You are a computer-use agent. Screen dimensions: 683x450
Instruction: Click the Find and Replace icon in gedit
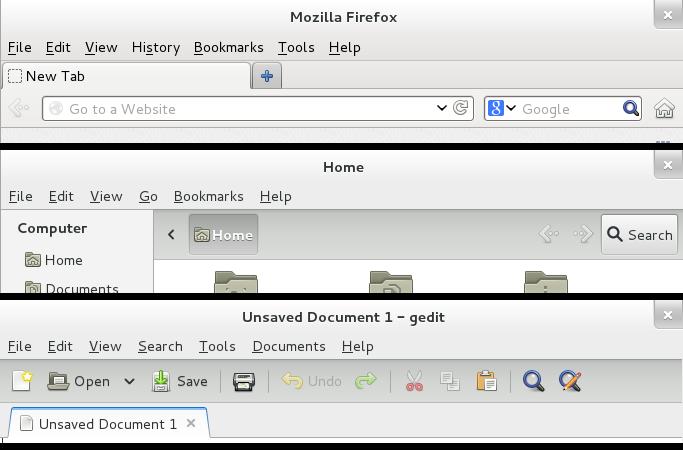pyautogui.click(x=570, y=381)
